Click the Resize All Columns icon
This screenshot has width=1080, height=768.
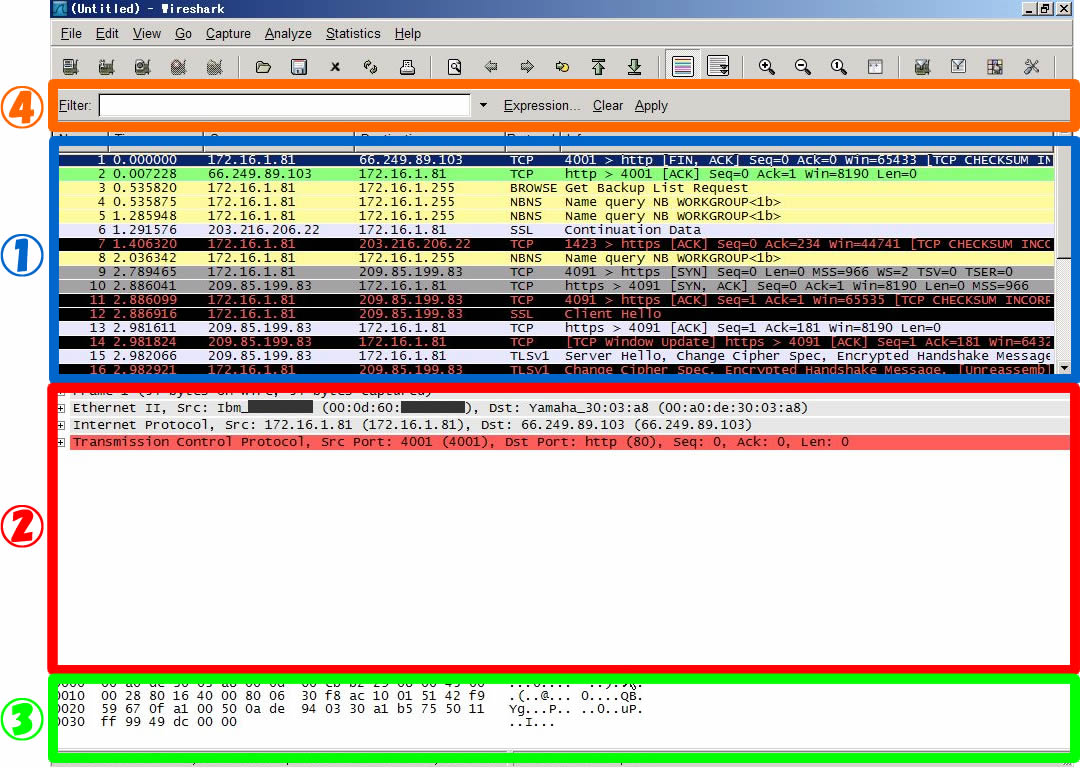875,67
